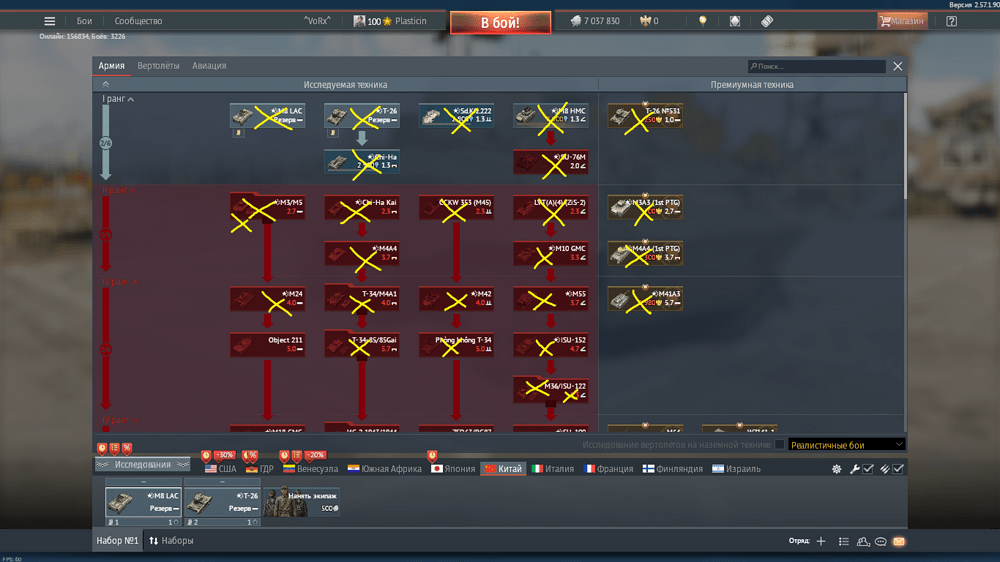Switch to the Вертолёты tab
This screenshot has width=1000, height=562.
(x=158, y=66)
